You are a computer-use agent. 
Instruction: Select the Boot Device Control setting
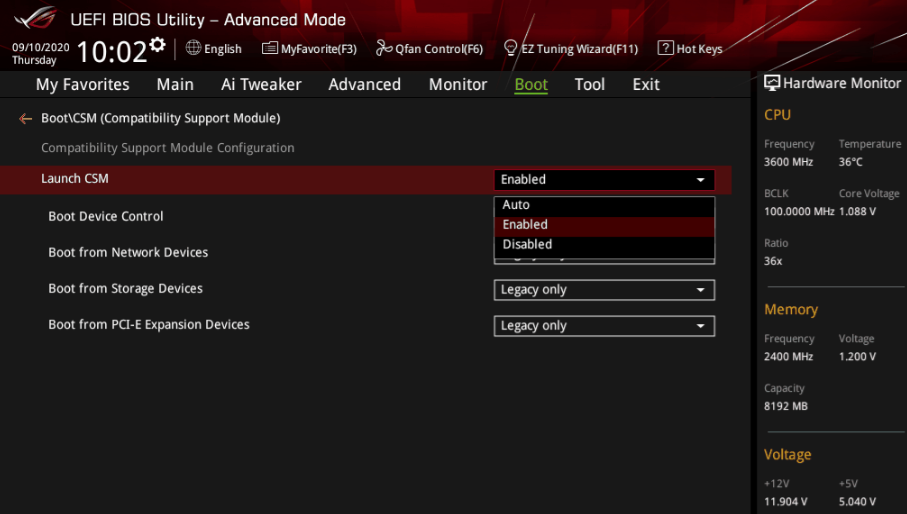(x=106, y=216)
